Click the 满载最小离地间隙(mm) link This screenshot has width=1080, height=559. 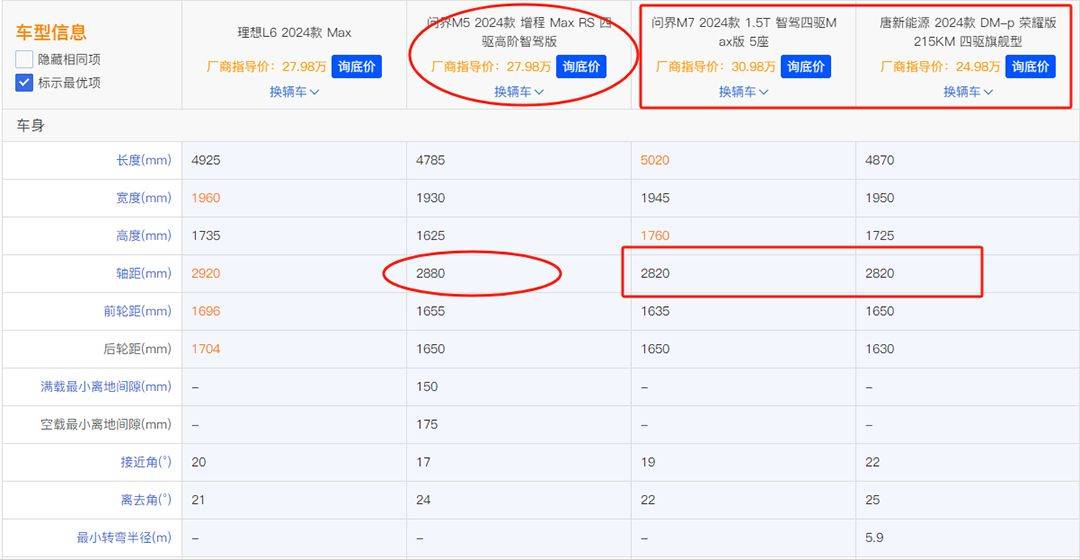[x=105, y=387]
